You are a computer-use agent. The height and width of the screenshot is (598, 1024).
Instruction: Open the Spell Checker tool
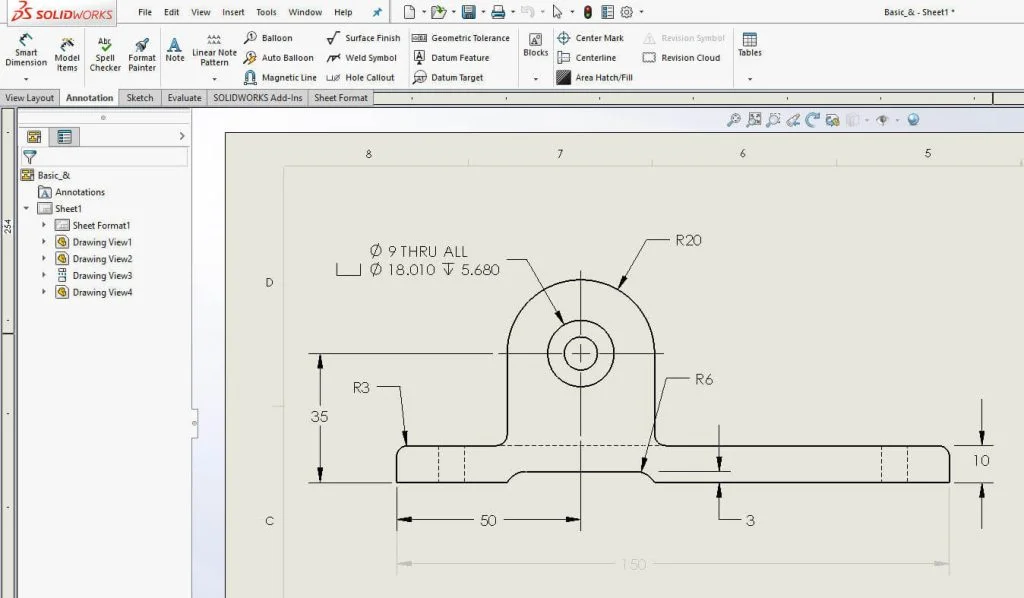105,54
